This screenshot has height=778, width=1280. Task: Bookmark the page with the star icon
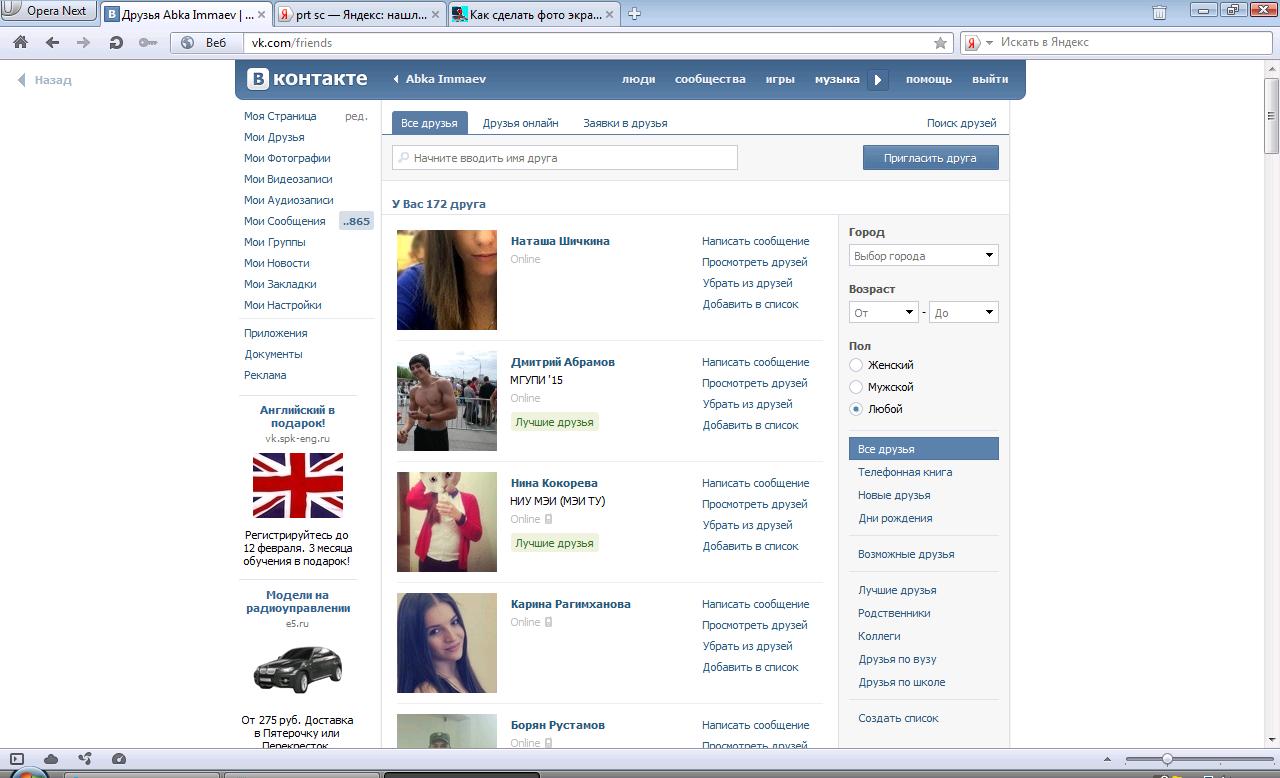click(x=940, y=43)
